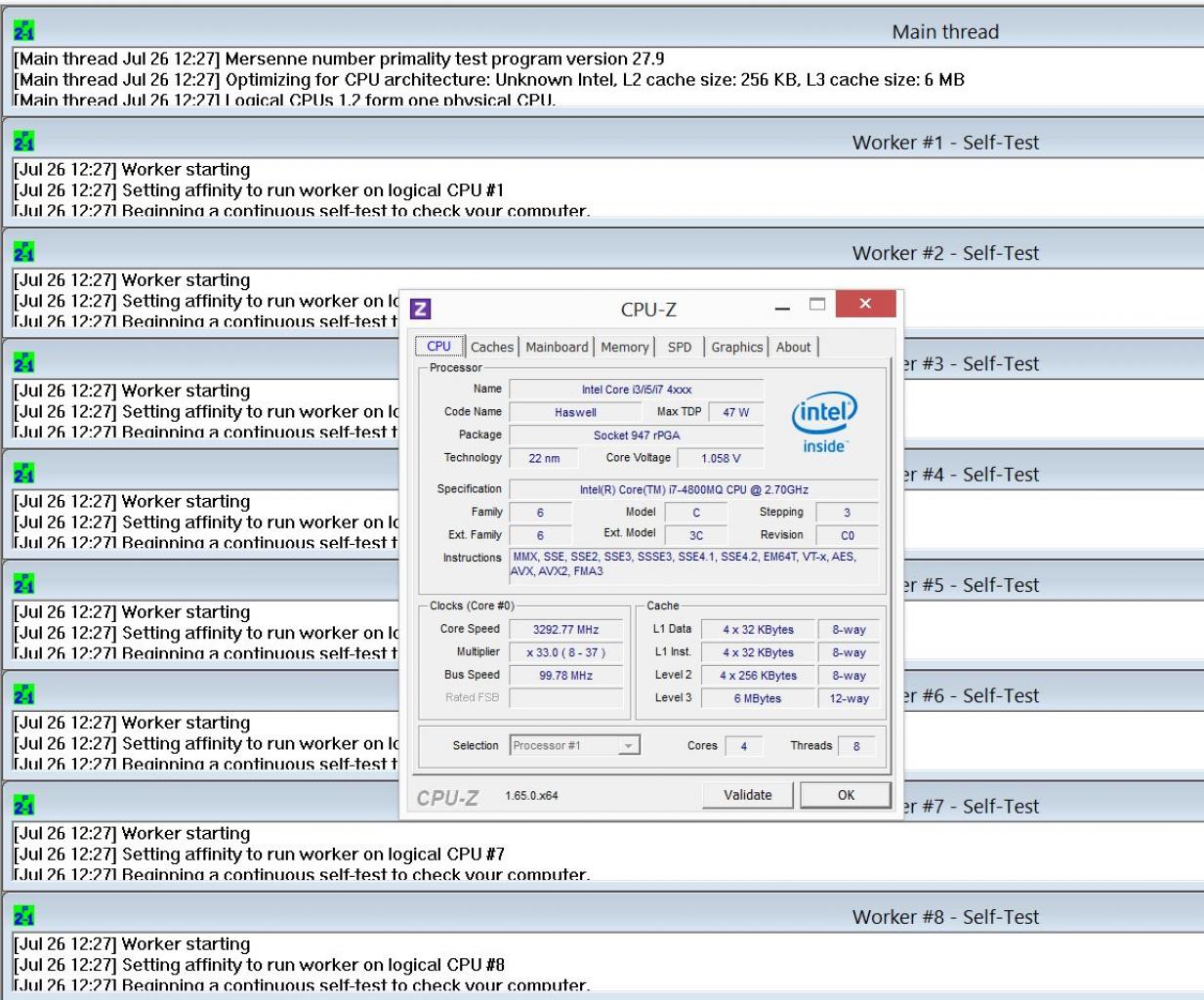Click the Worker #8 - Self-Test title
This screenshot has height=1000, width=1204.
945,917
